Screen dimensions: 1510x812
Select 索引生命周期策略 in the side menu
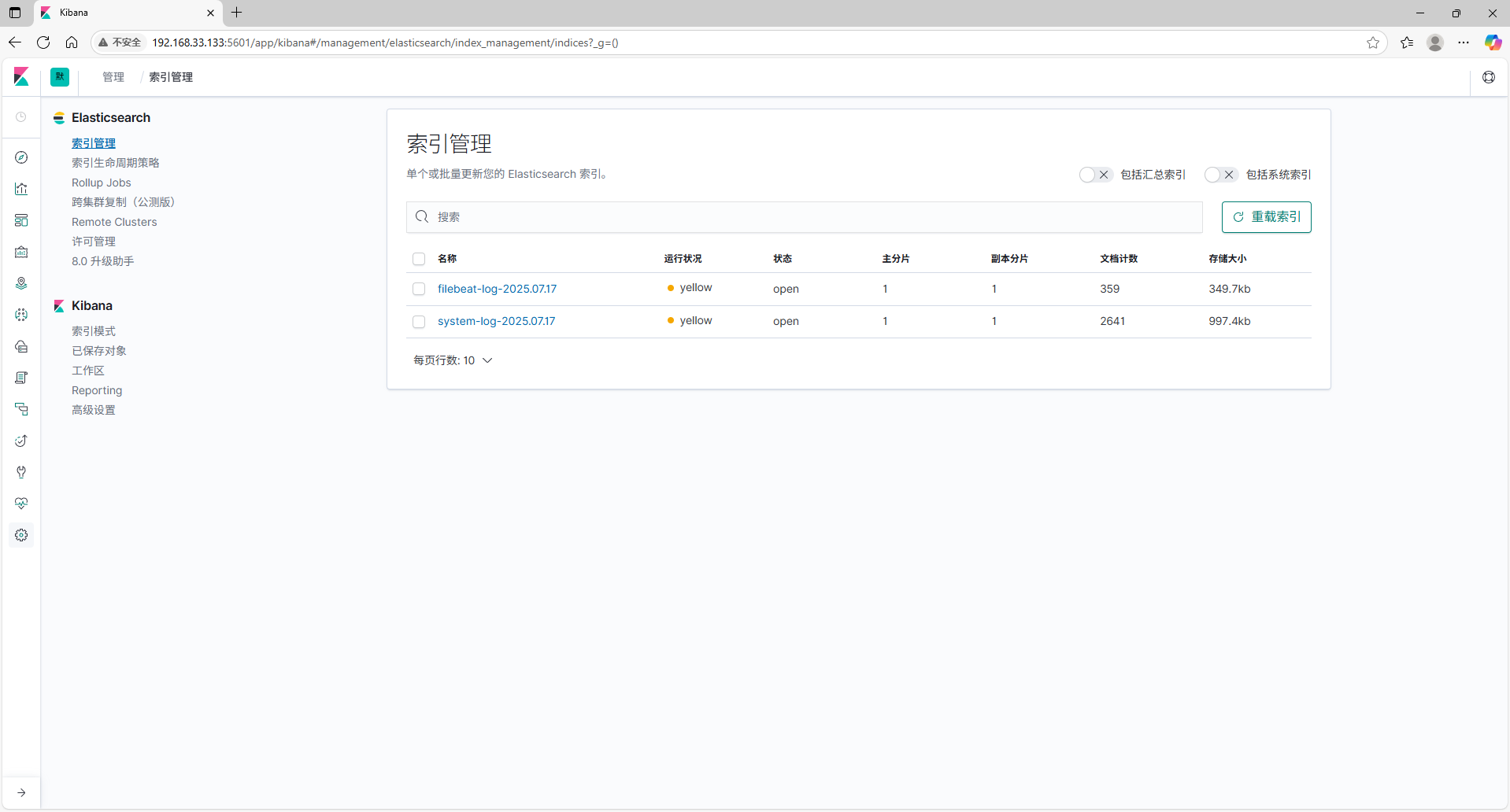click(x=116, y=163)
